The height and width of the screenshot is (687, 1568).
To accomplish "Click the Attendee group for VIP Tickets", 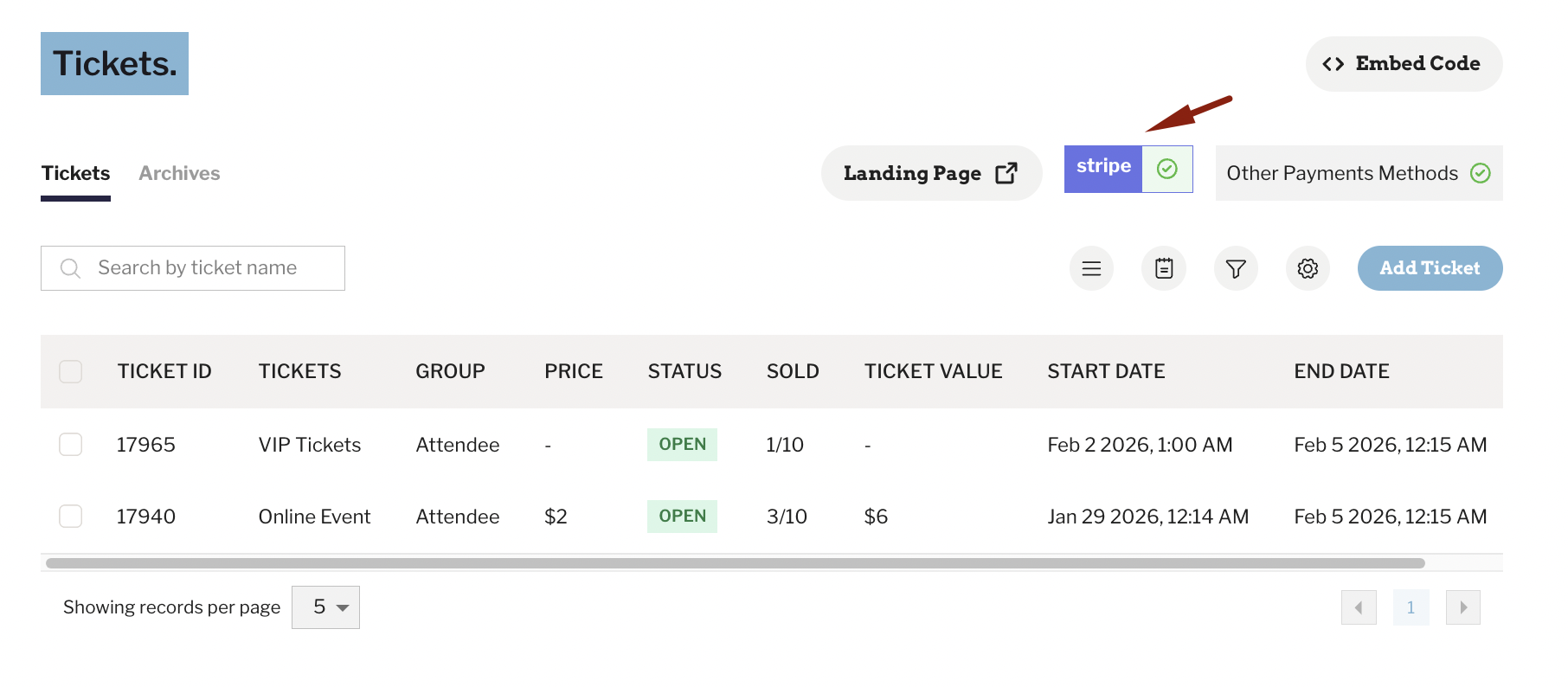I will point(458,445).
